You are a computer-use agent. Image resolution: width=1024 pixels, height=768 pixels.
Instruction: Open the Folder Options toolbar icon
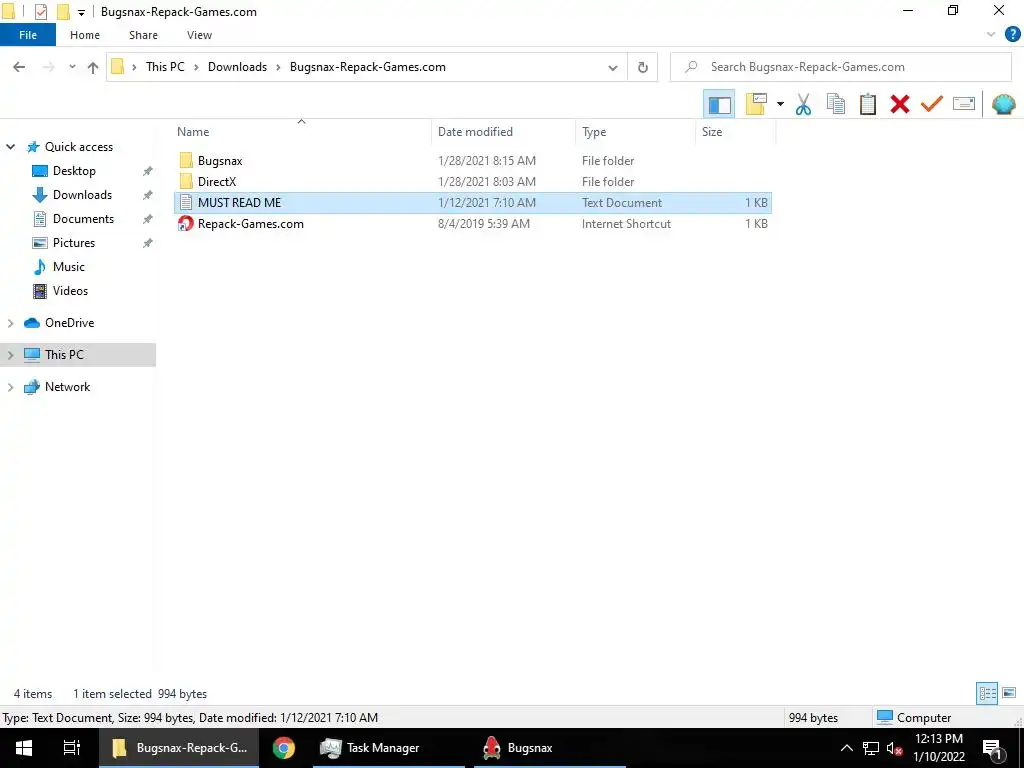(x=756, y=104)
